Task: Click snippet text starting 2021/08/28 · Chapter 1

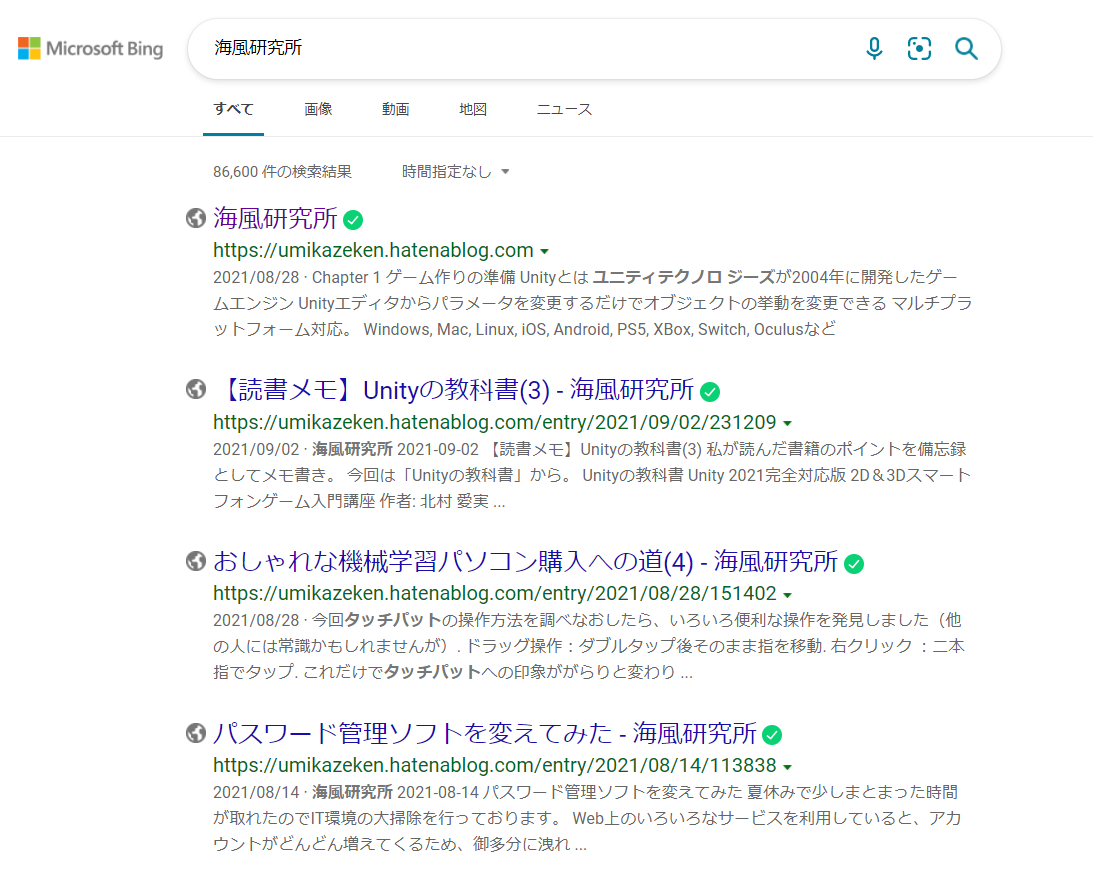Action: pyautogui.click(x=593, y=303)
